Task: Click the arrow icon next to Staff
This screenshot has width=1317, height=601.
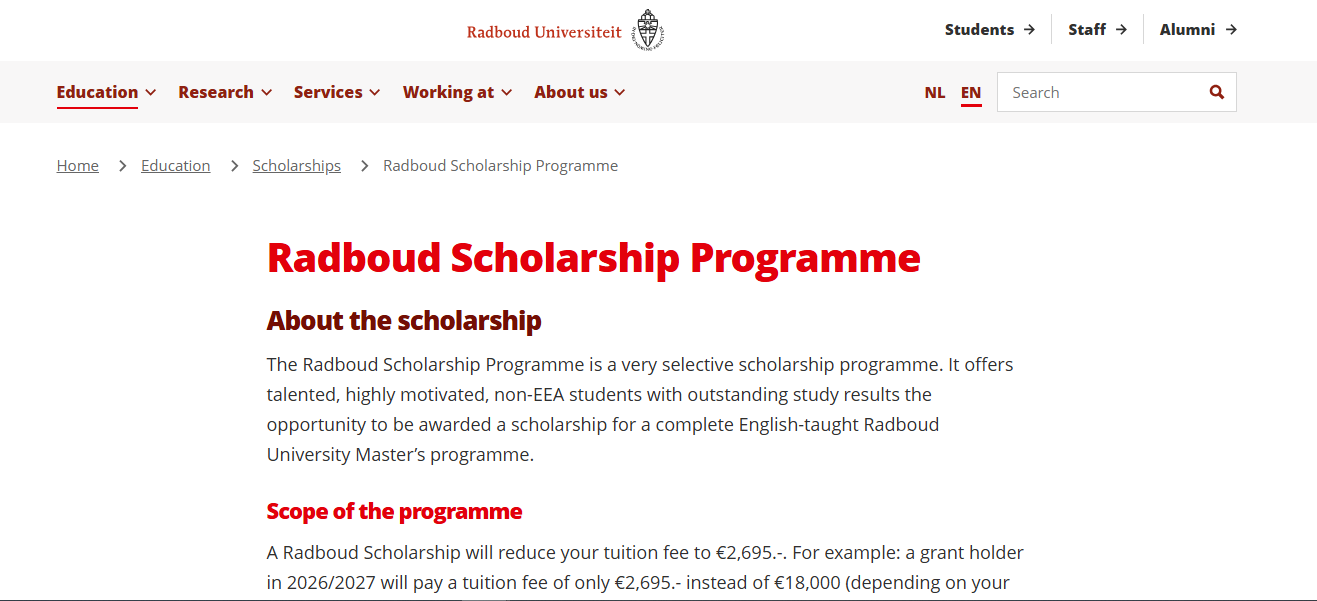Action: coord(1121,30)
